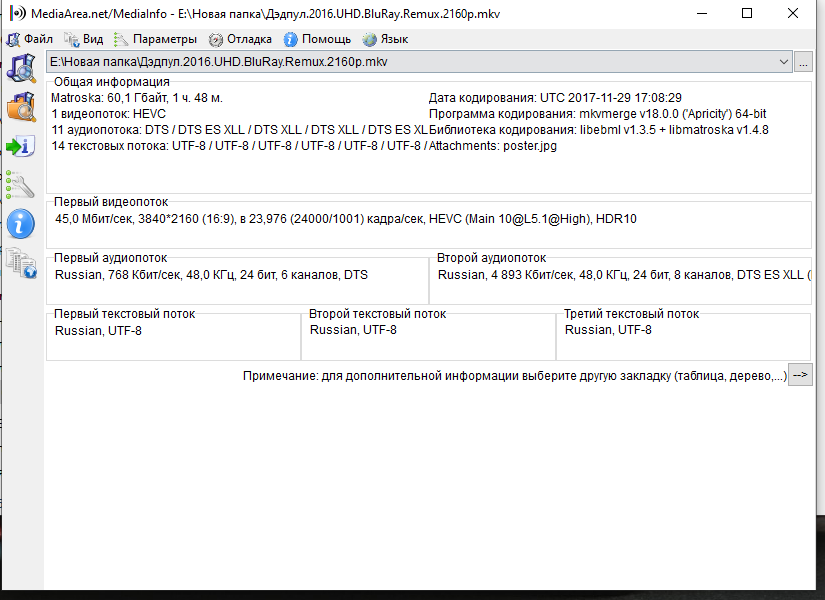Open the Файл menu
The width and height of the screenshot is (825, 600).
tap(30, 39)
